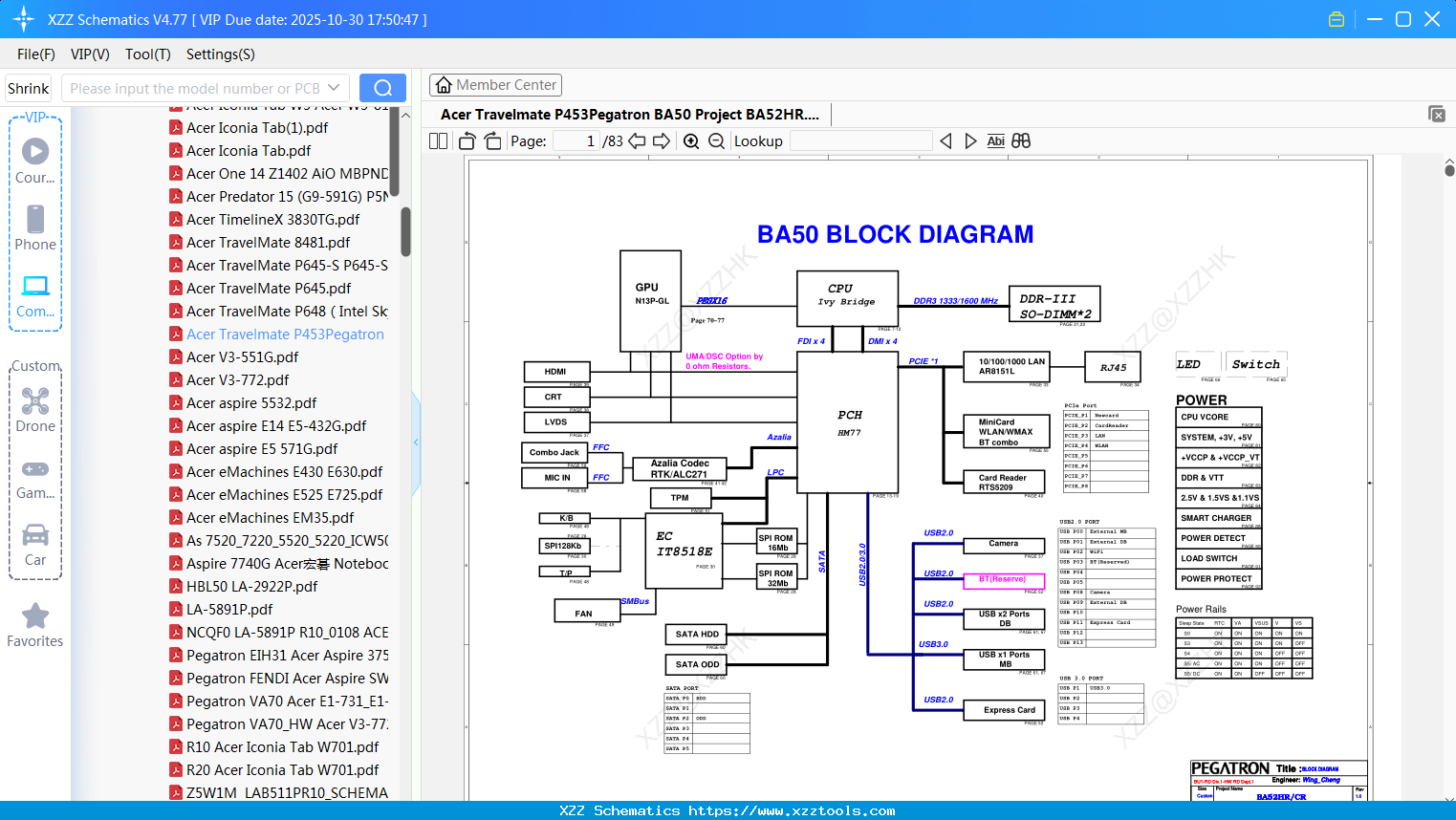Open the Courses category in VIP sidebar

[x=35, y=161]
